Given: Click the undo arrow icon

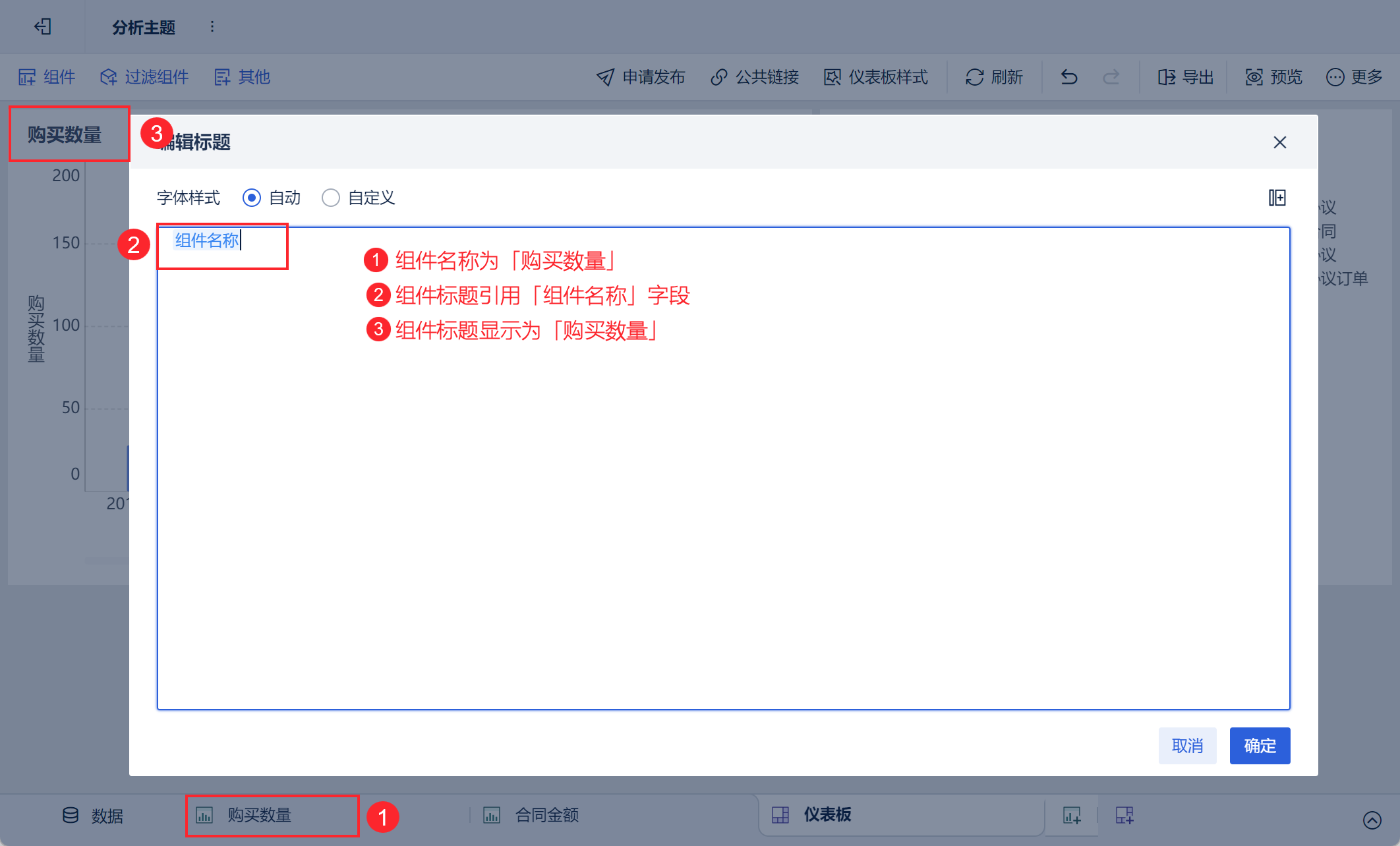Looking at the screenshot, I should click(x=1069, y=77).
